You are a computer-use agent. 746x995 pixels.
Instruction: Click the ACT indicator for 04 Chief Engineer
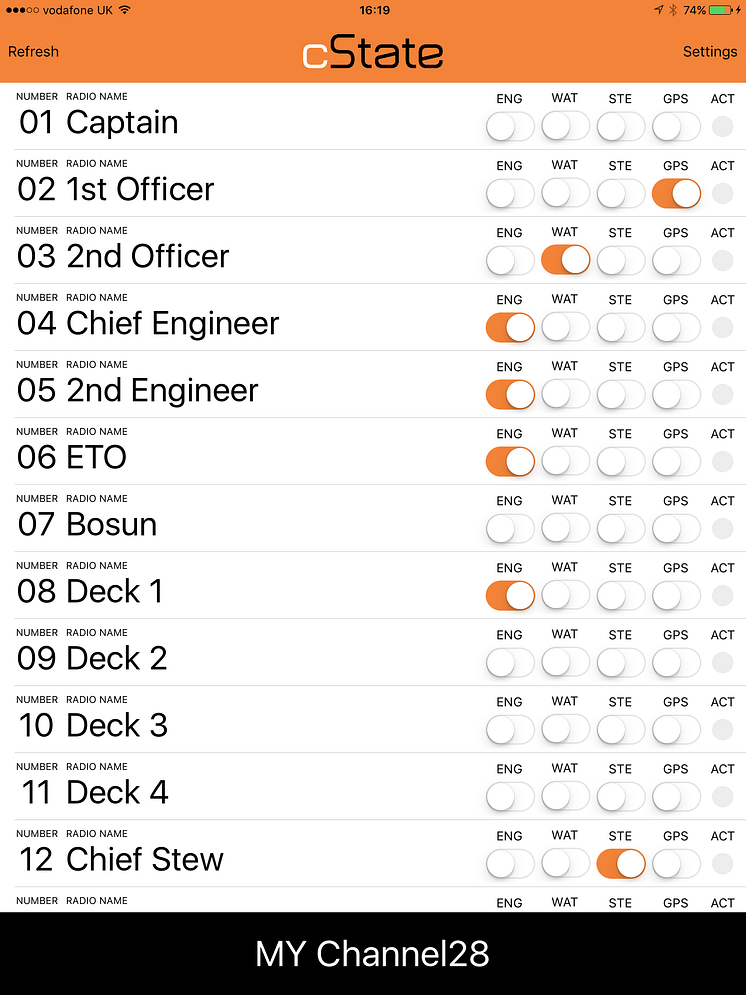coord(722,327)
